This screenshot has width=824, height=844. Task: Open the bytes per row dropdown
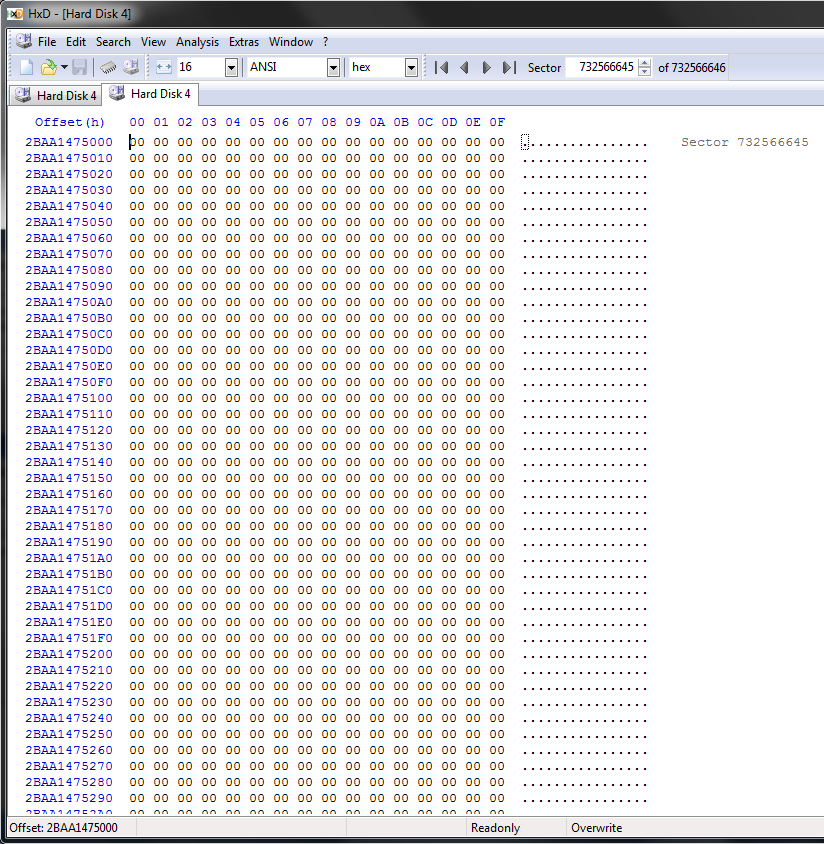(231, 68)
